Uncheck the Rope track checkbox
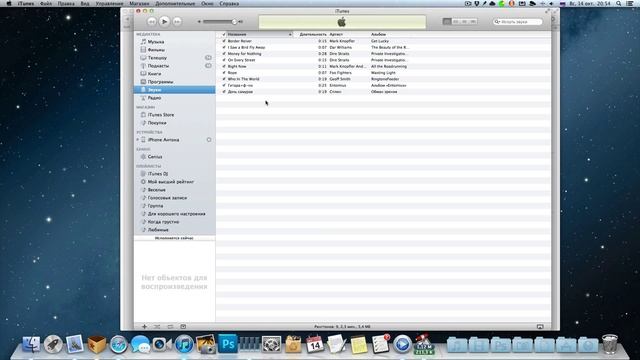Viewport: 640px width, 360px height. pyautogui.click(x=224, y=73)
